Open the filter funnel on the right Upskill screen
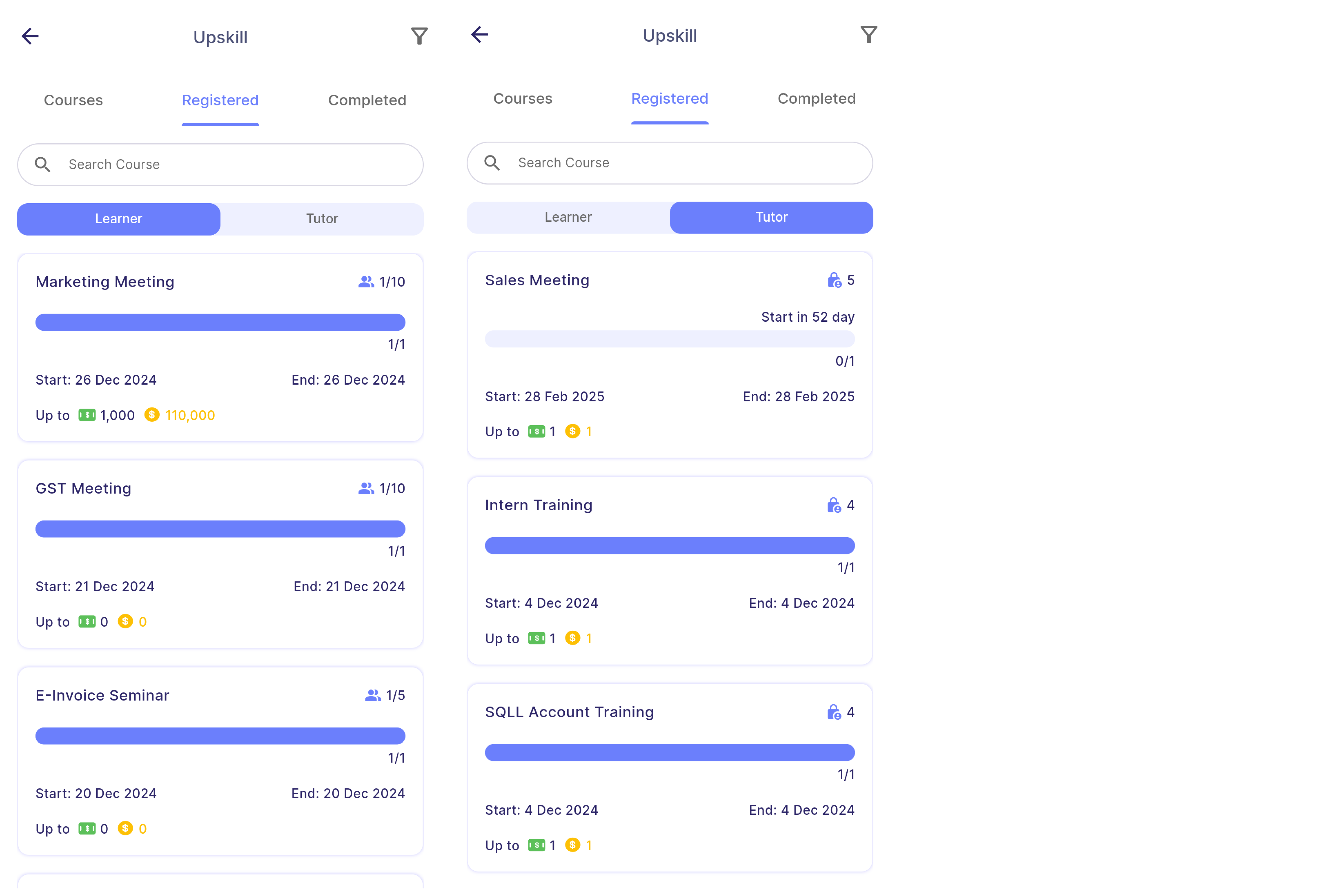Viewport: 1340px width, 896px height. click(868, 35)
